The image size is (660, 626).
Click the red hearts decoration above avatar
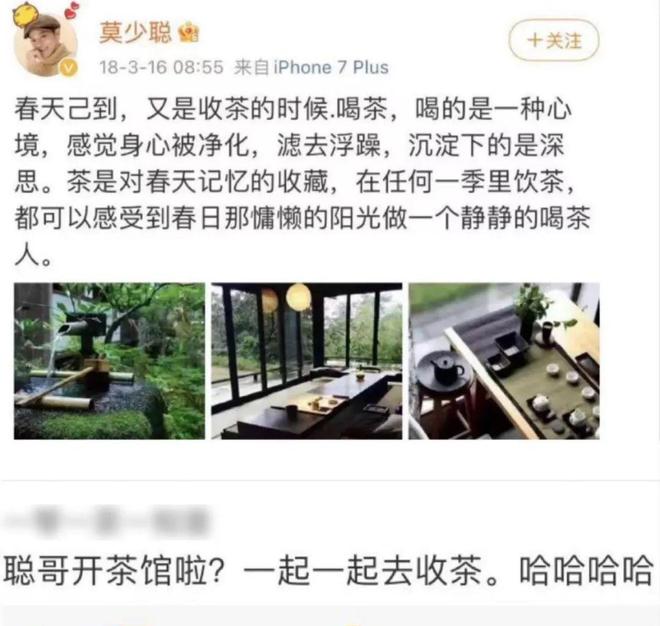click(x=72, y=10)
